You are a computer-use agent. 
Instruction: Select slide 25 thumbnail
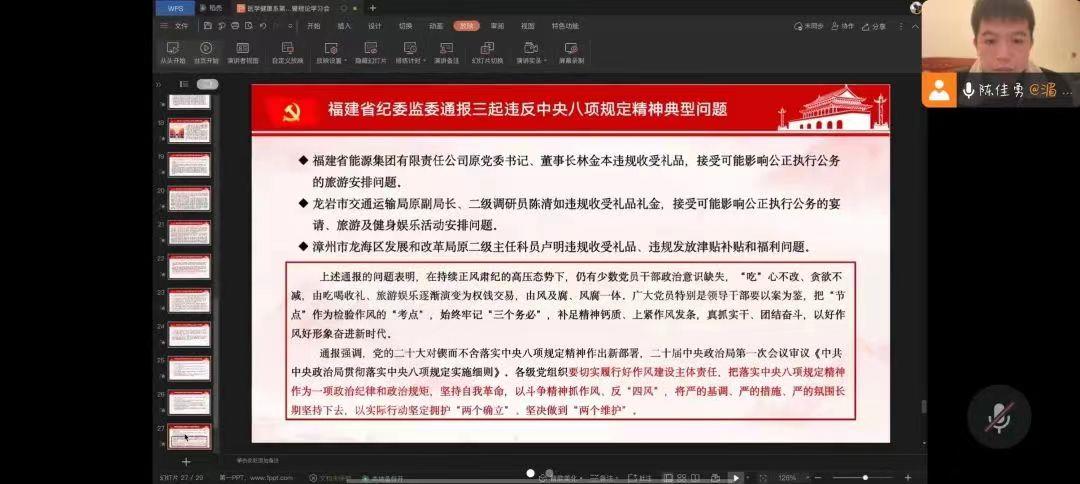pos(189,368)
